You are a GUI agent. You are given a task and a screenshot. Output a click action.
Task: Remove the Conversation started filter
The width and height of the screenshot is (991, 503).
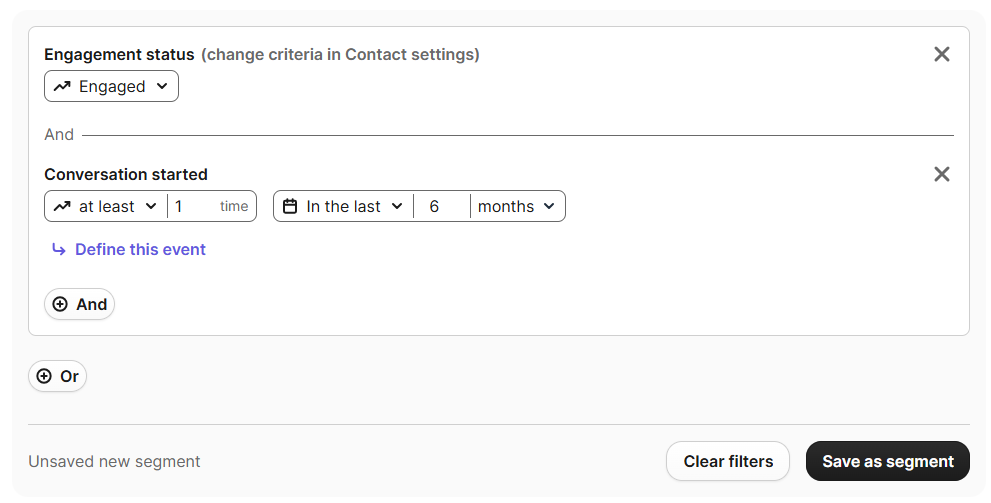click(x=942, y=174)
